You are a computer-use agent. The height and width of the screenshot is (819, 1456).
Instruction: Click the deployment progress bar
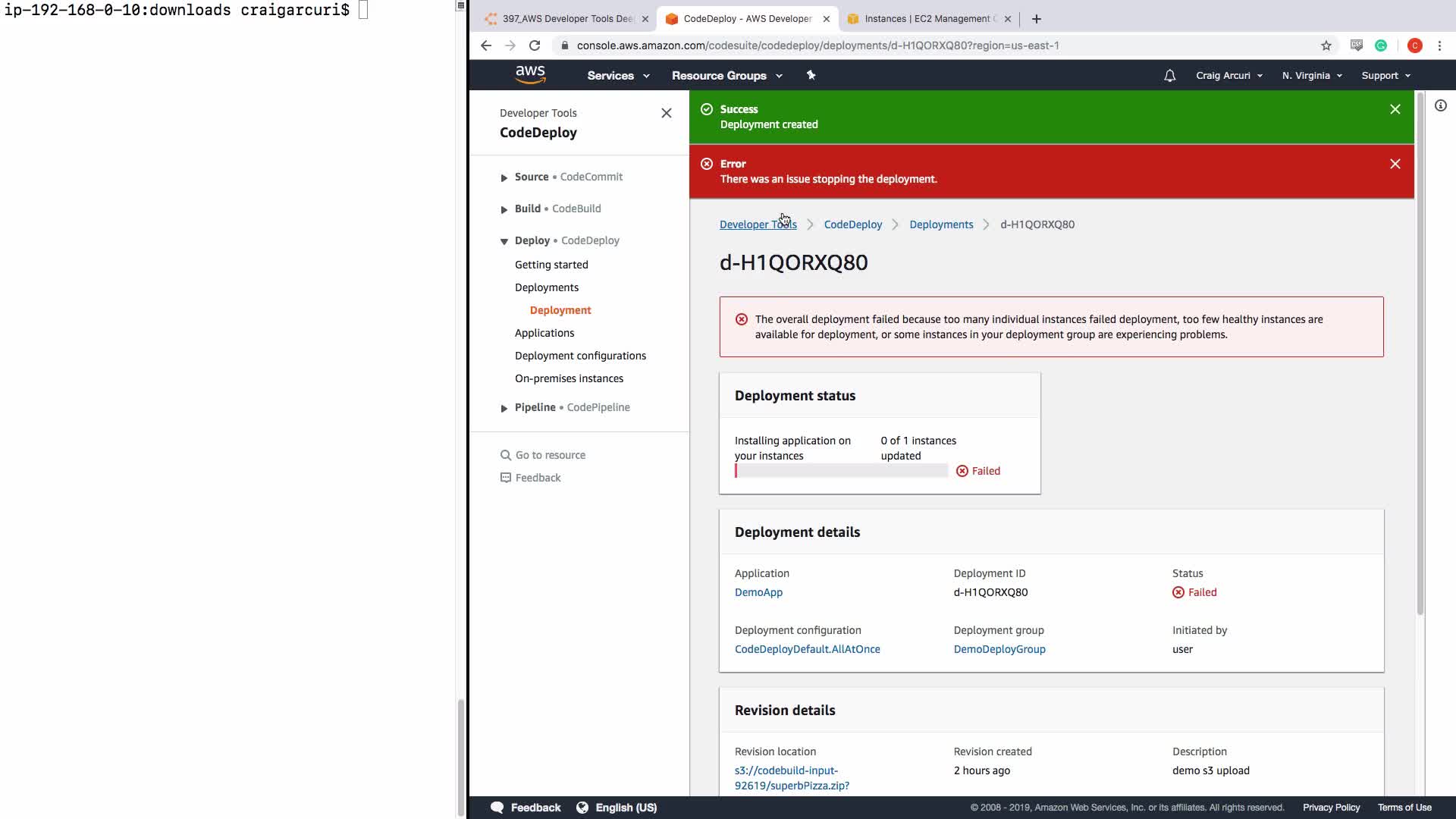[840, 471]
